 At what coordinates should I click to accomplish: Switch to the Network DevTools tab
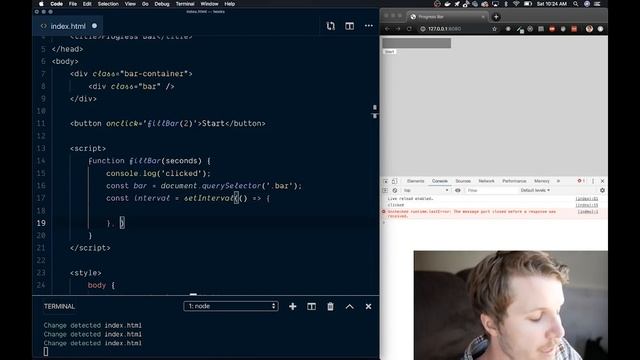(x=486, y=181)
